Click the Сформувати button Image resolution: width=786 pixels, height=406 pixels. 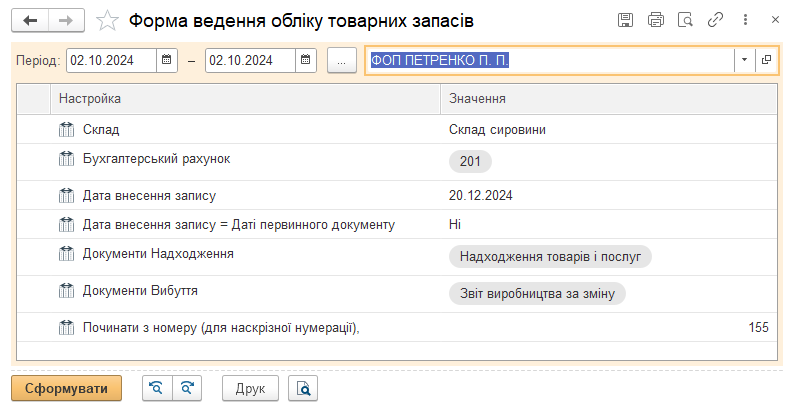tap(66, 387)
